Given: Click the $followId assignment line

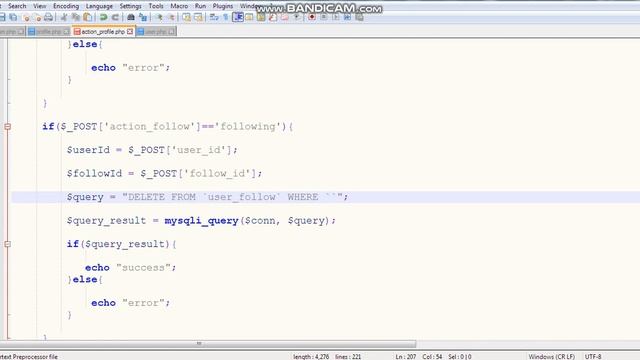Looking at the screenshot, I should (164, 173).
